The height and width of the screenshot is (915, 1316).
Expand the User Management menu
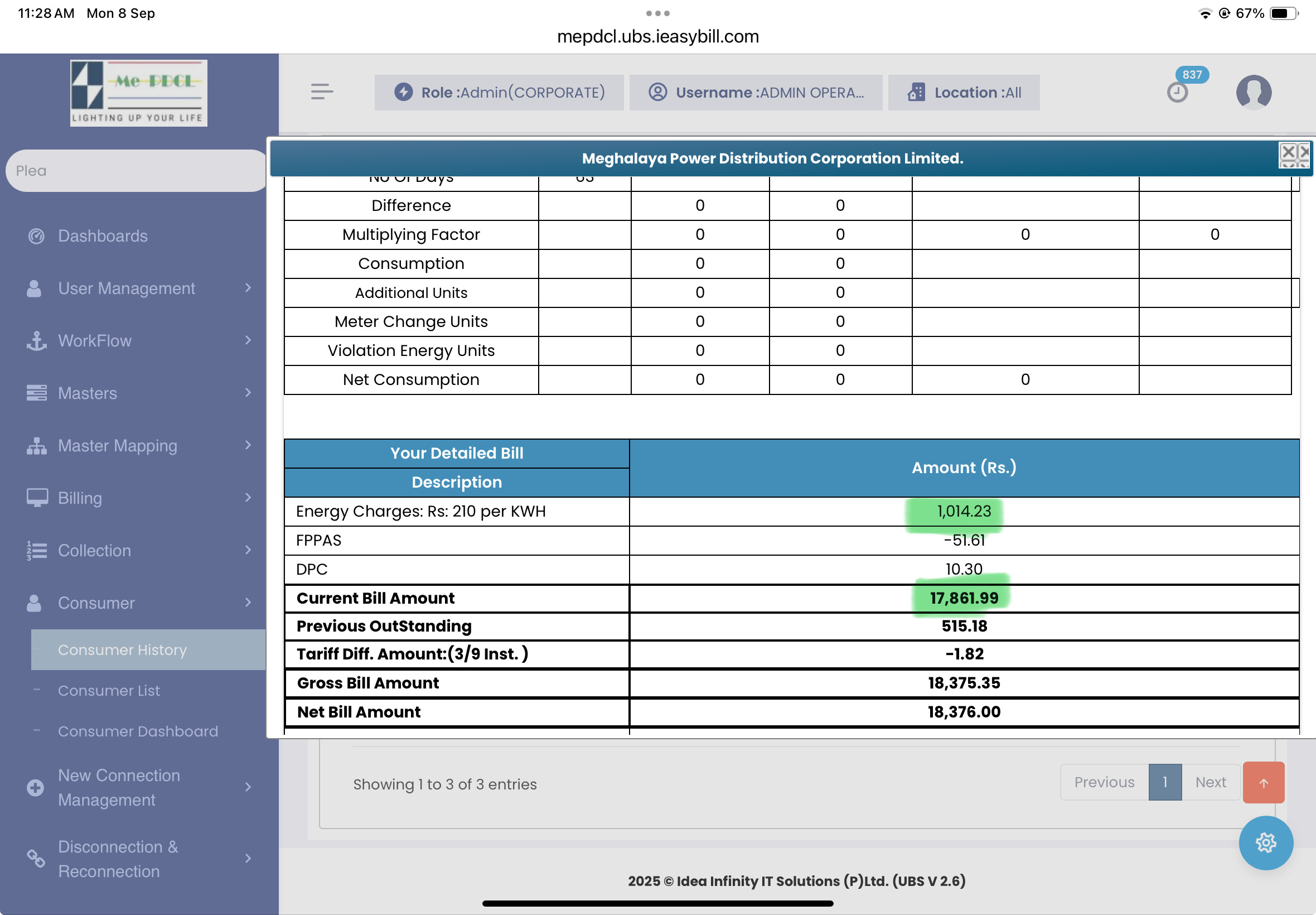126,288
